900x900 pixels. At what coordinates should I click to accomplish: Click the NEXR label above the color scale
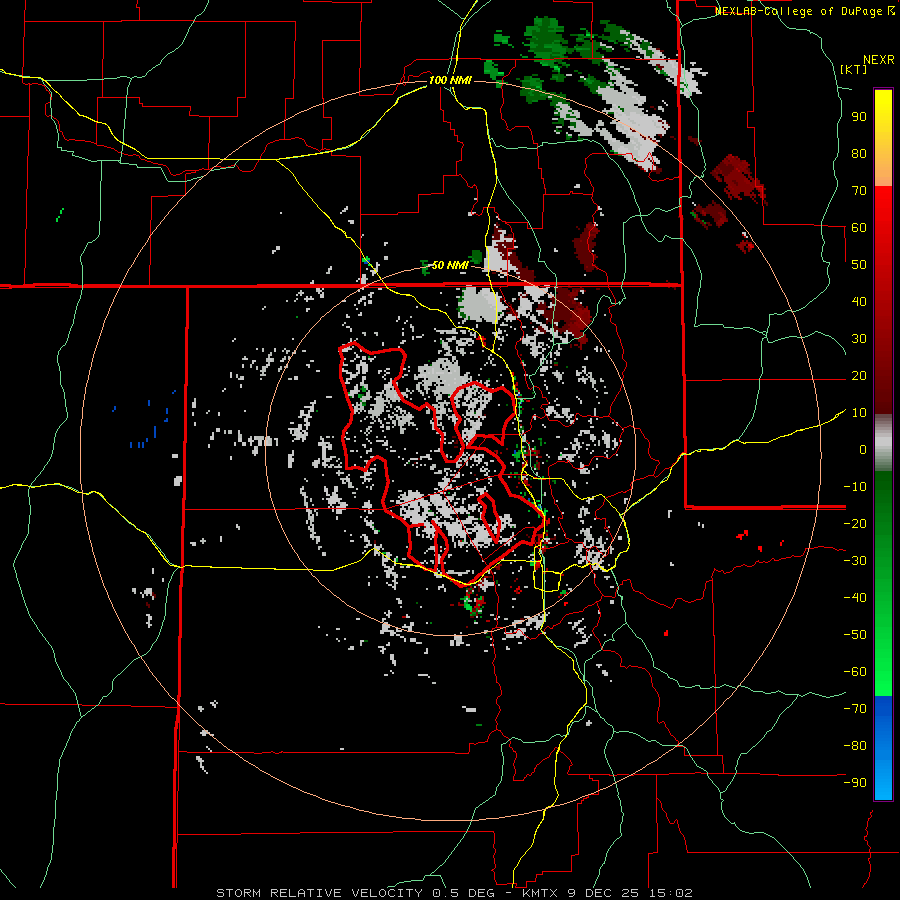pos(879,60)
